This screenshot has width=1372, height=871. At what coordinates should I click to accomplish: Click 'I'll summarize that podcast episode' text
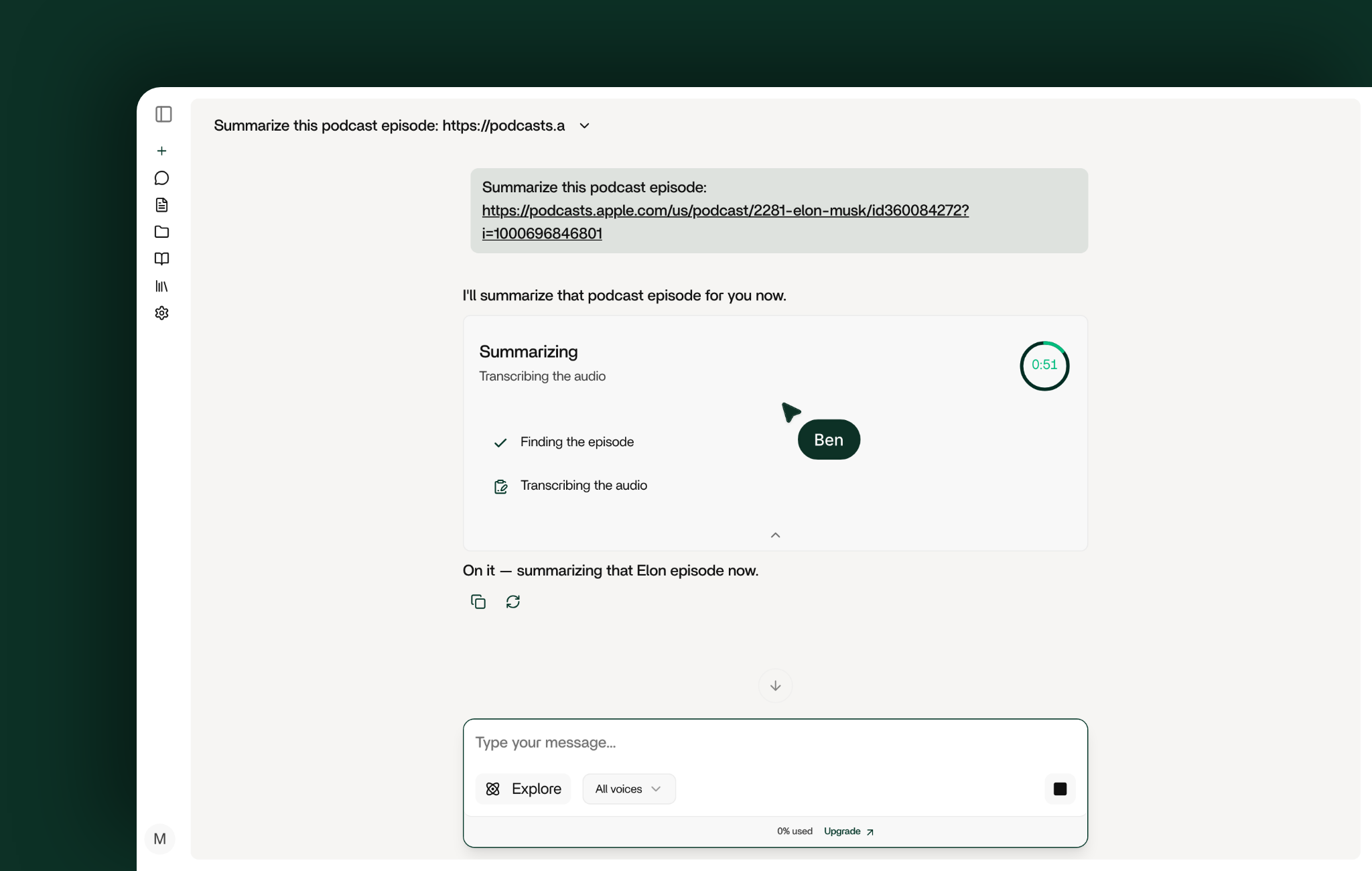624,295
